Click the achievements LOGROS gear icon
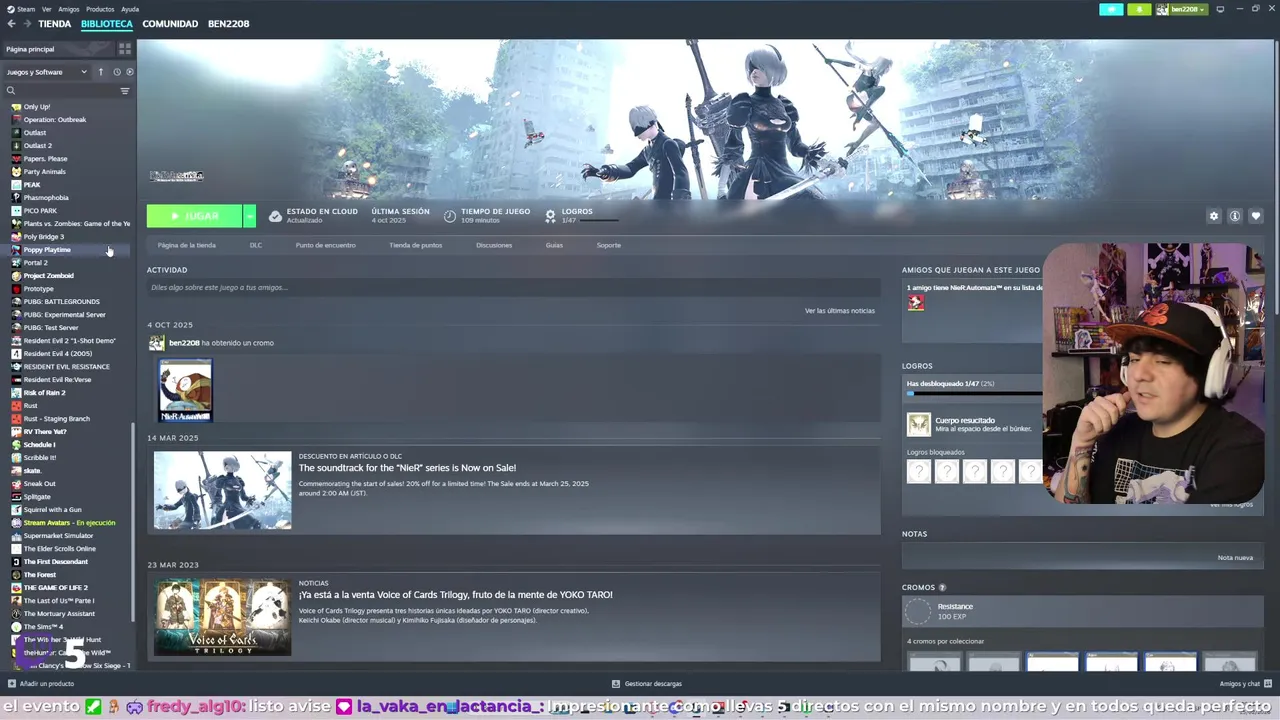Image resolution: width=1280 pixels, height=720 pixels. [x=550, y=216]
